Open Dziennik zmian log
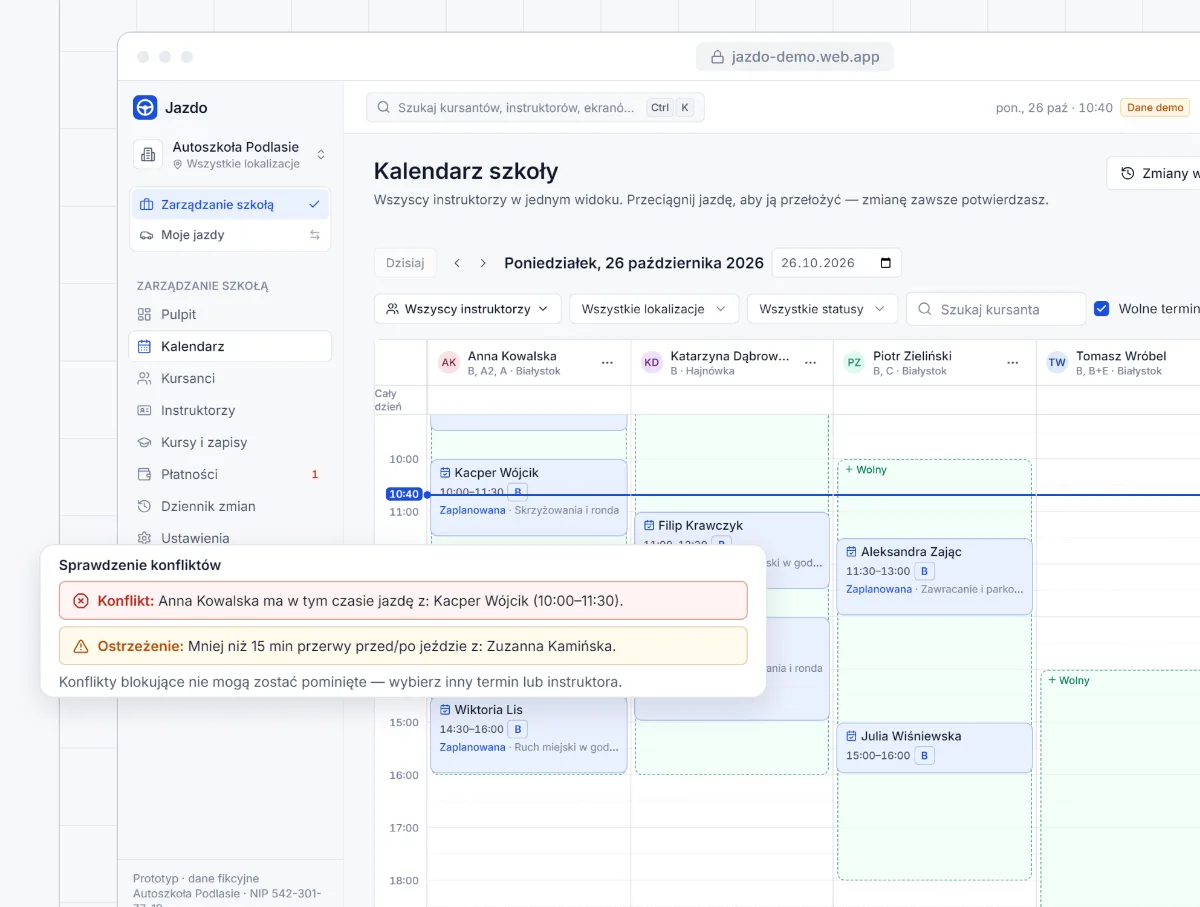Viewport: 1200px width, 907px height. pyautogui.click(x=231, y=506)
